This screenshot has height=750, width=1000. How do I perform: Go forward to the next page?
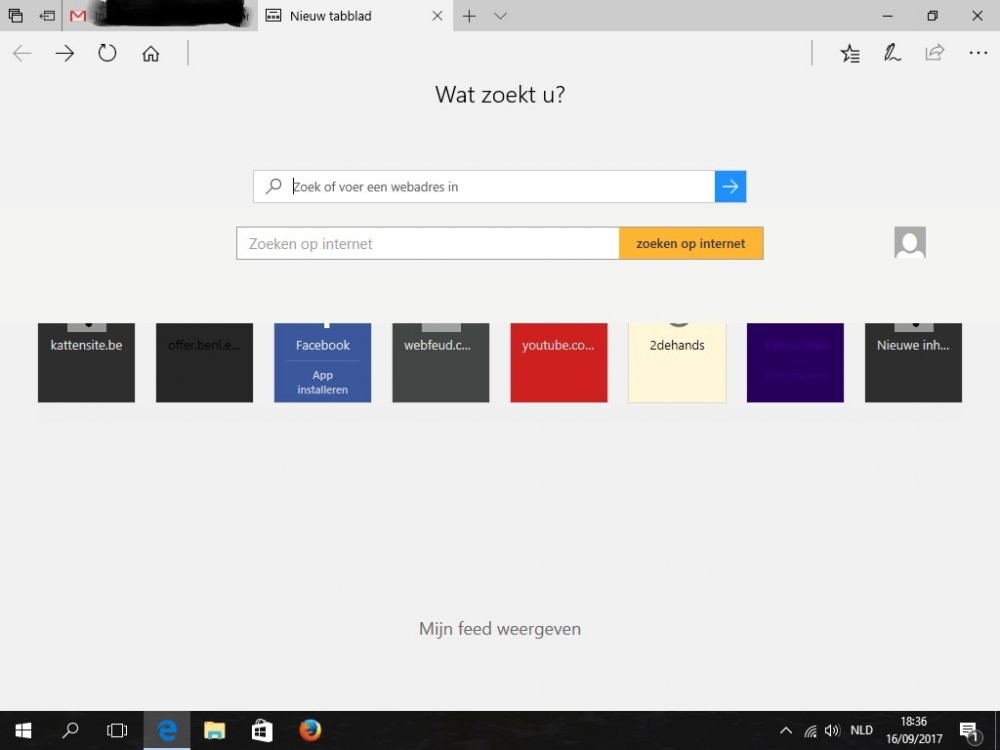[64, 54]
